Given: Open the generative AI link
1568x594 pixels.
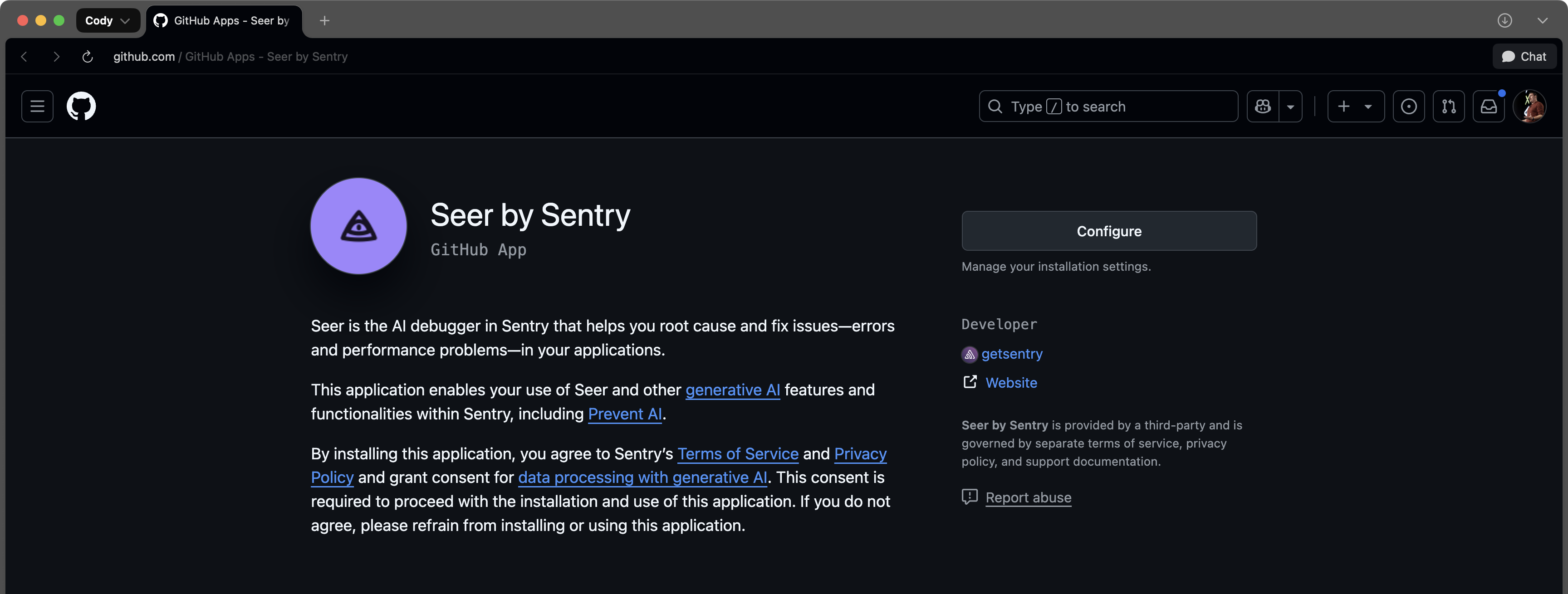Looking at the screenshot, I should (732, 390).
